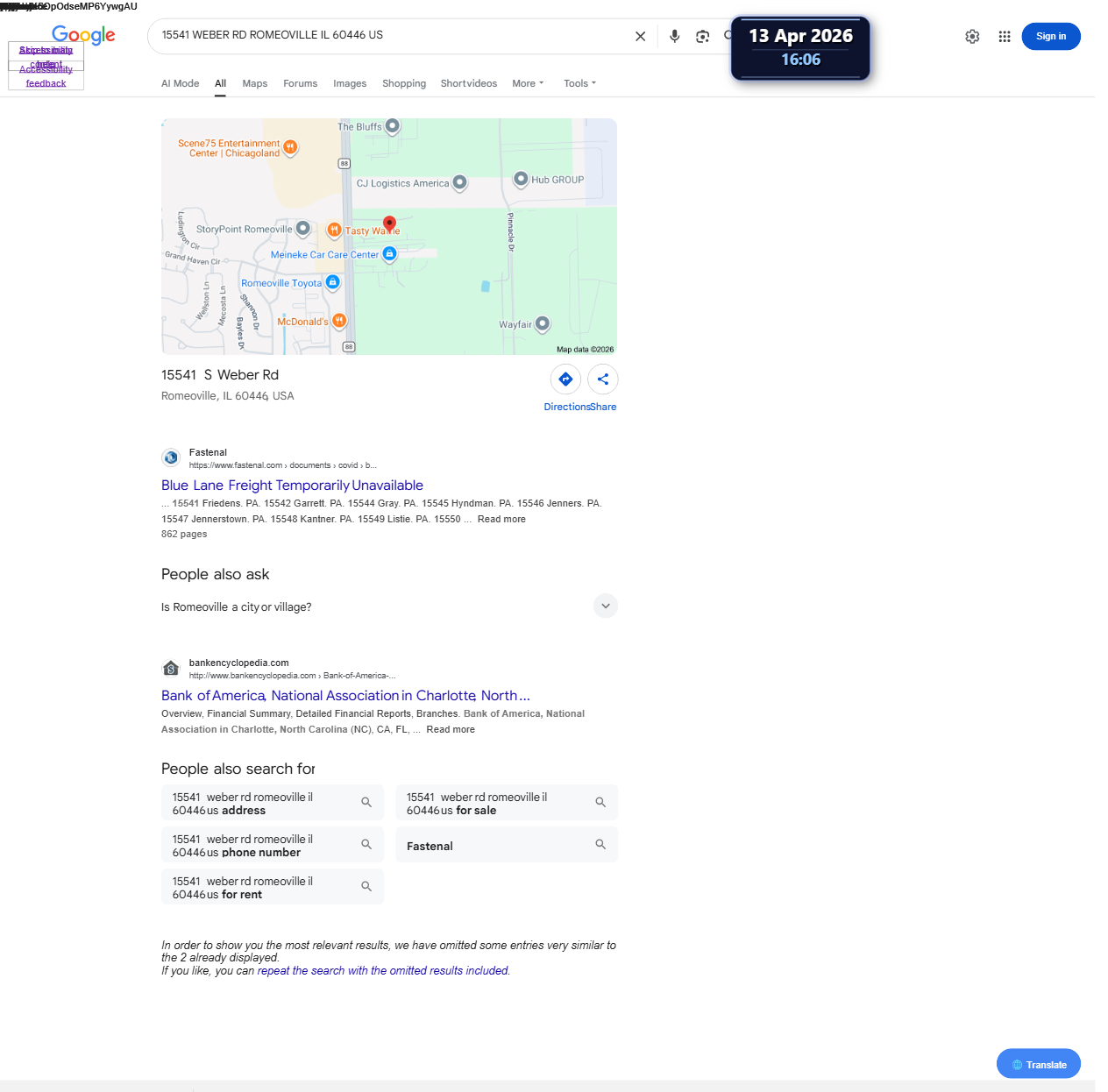
Task: Click the Fastenal site favicon
Action: [171, 457]
